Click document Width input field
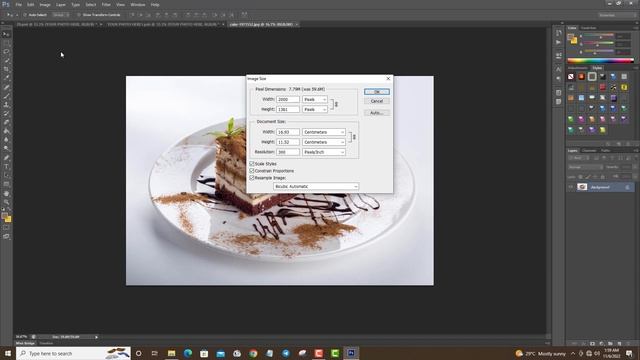 coord(288,132)
